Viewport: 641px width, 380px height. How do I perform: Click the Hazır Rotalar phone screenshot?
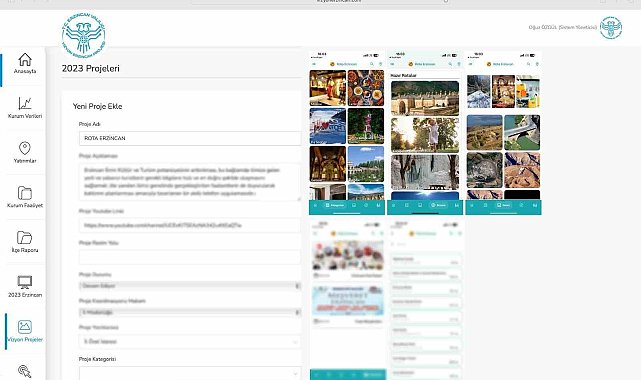coord(425,133)
